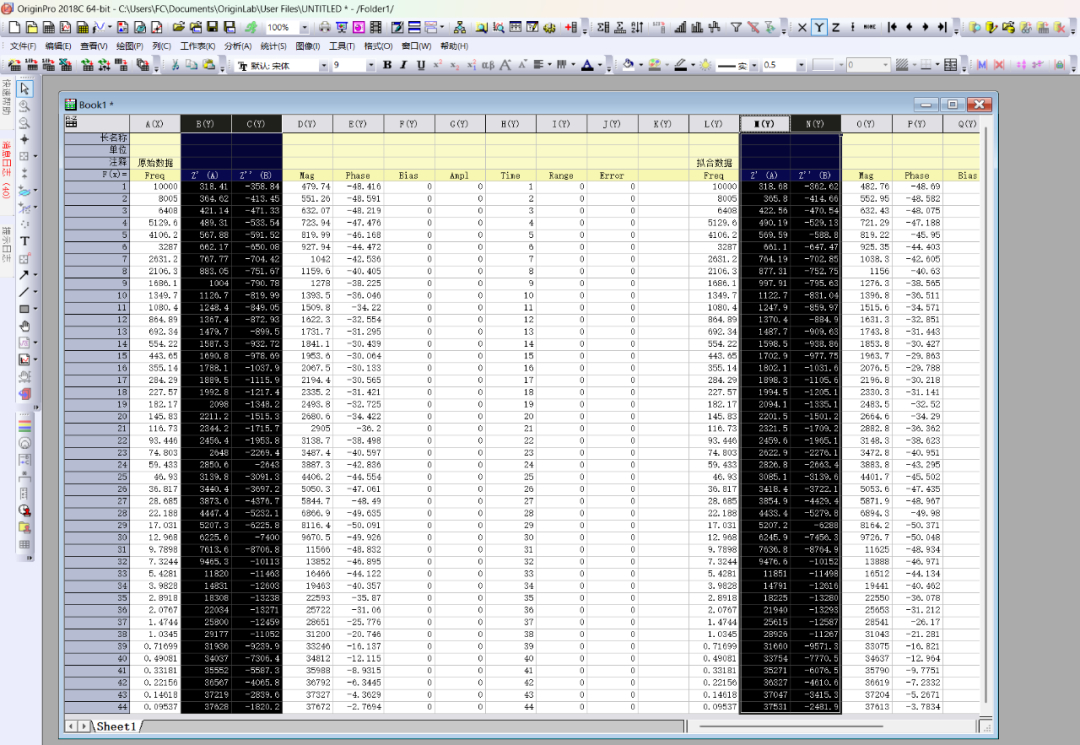Select the Text tool T icon
The image size is (1080, 745).
pos(25,241)
